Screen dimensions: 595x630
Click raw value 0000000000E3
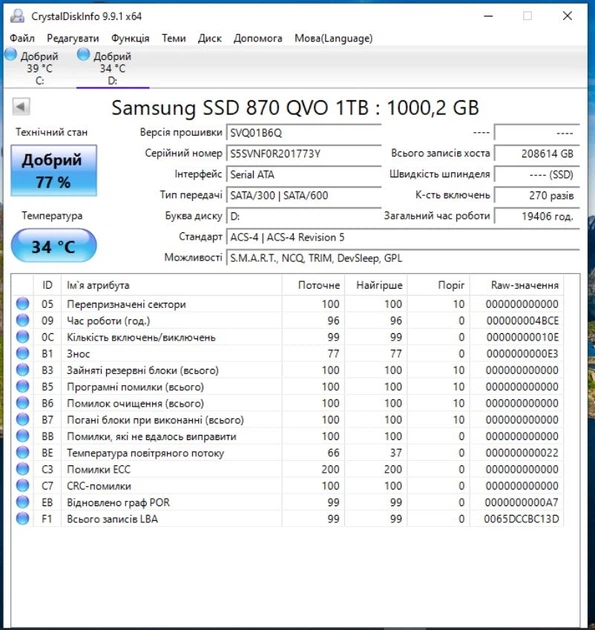(522, 354)
